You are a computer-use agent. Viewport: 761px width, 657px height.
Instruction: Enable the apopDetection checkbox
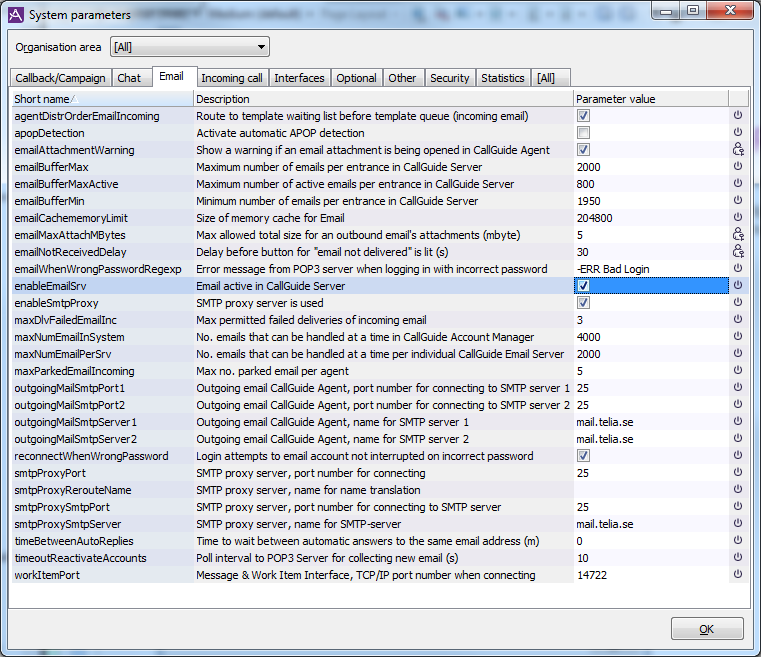pyautogui.click(x=583, y=133)
